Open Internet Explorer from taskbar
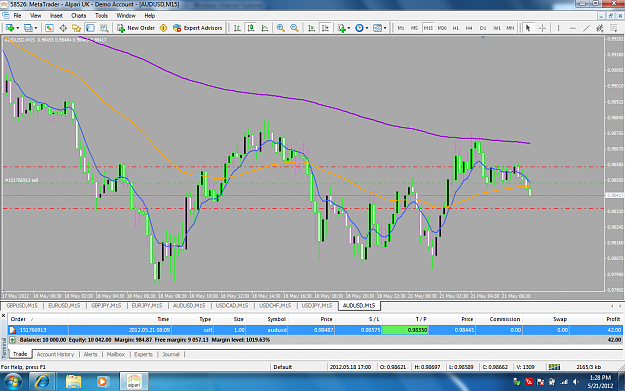Screen dimensions: 625x391 pyautogui.click(x=42, y=381)
